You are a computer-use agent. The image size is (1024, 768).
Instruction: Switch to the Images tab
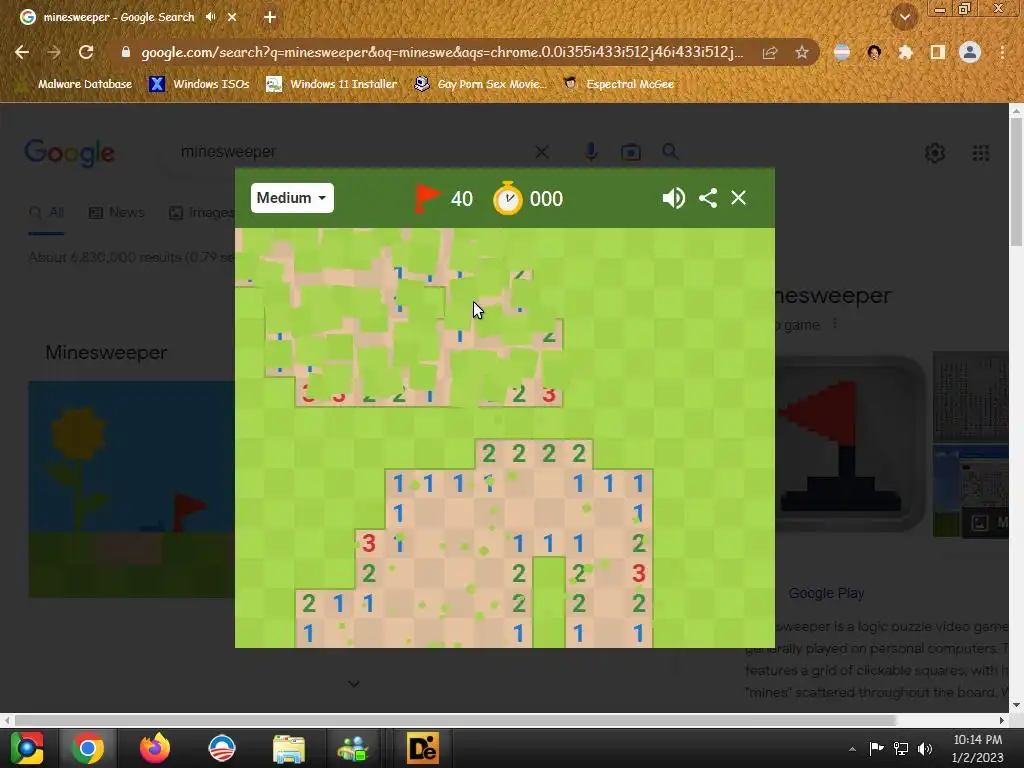point(201,213)
